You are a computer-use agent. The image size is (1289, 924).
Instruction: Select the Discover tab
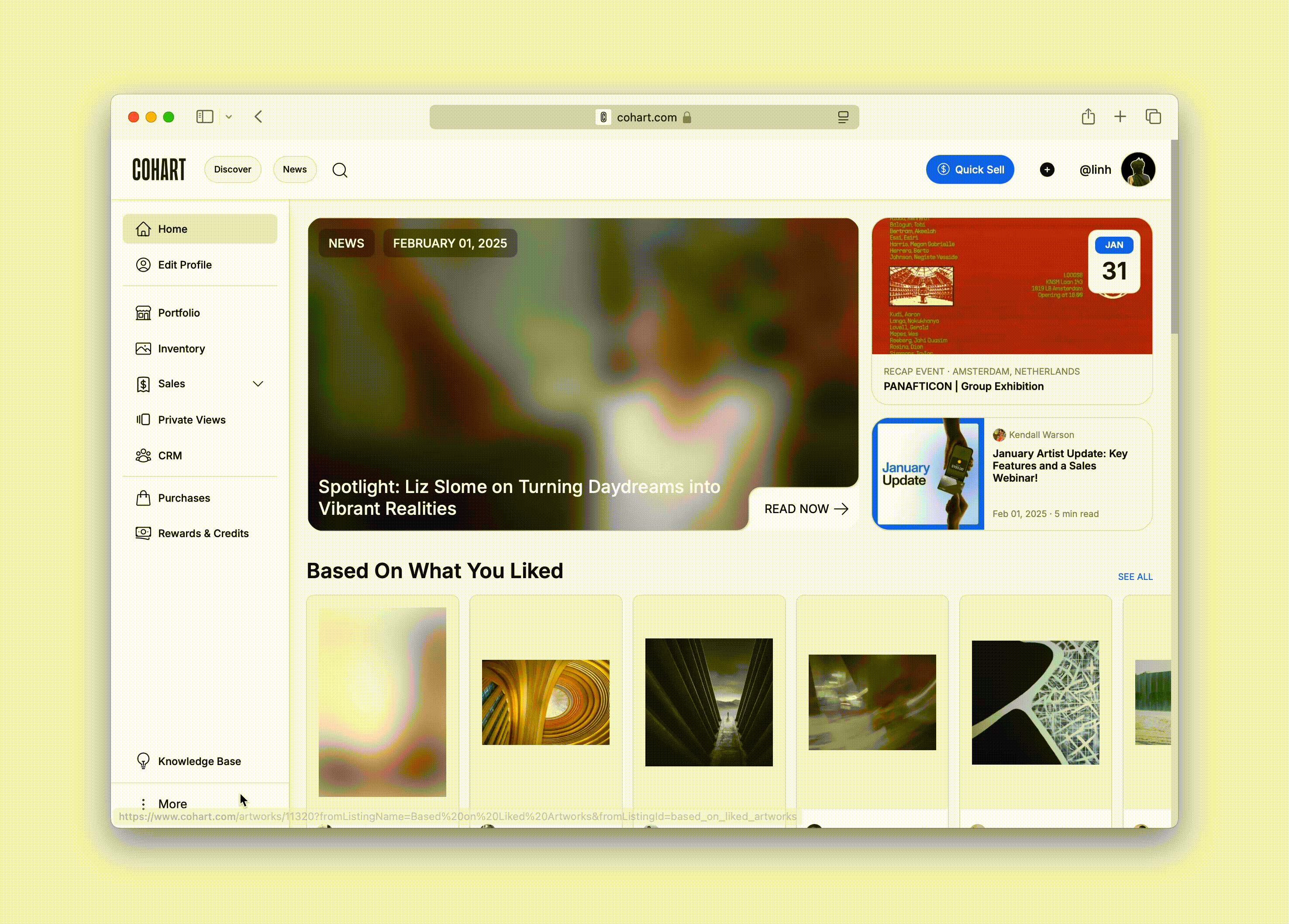click(232, 169)
